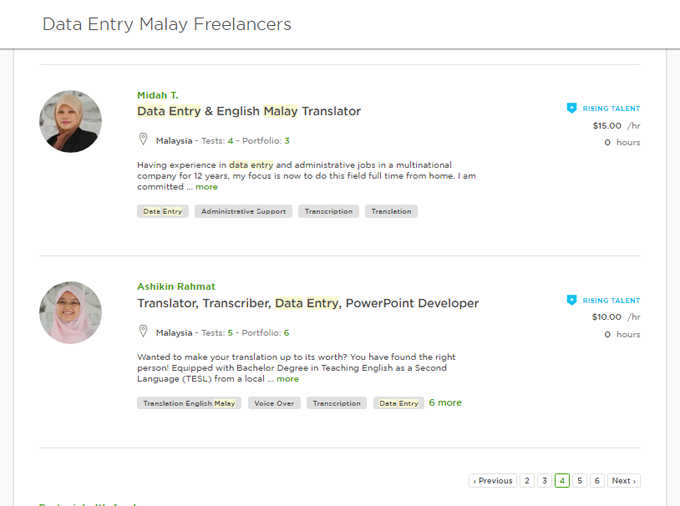Go to the Next results page

[x=624, y=480]
